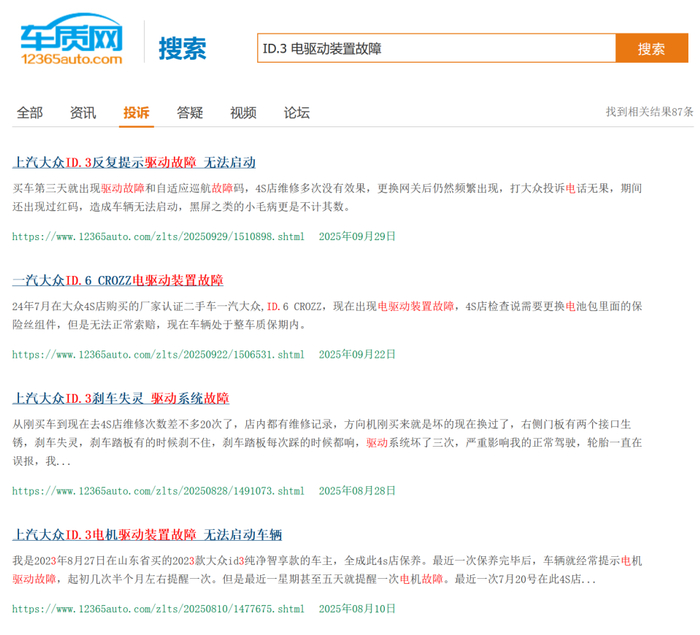Click snippet starting 我是2023年8月27日在山东省
This screenshot has width=700, height=635.
327,570
